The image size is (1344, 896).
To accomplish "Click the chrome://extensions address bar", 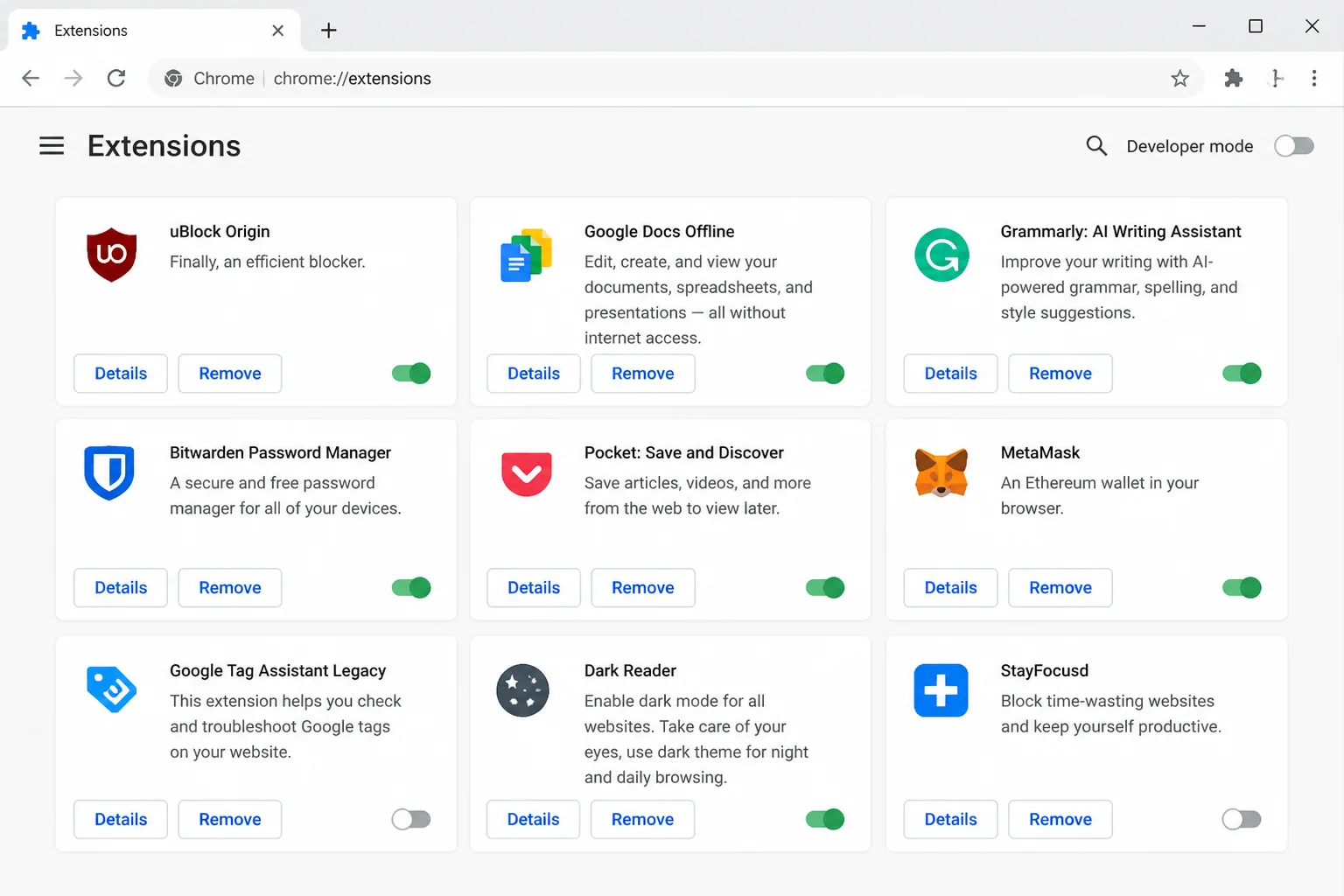I will (675, 79).
